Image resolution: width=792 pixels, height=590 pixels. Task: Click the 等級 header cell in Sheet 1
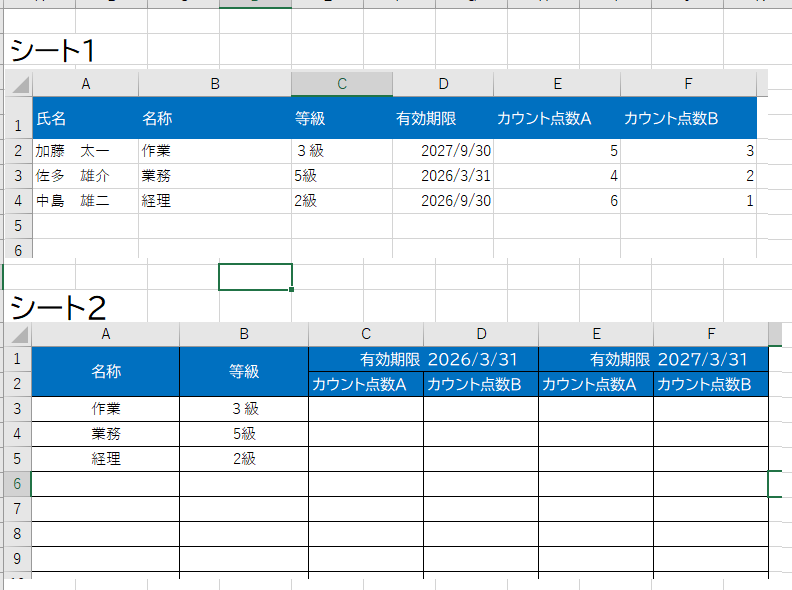pyautogui.click(x=342, y=118)
